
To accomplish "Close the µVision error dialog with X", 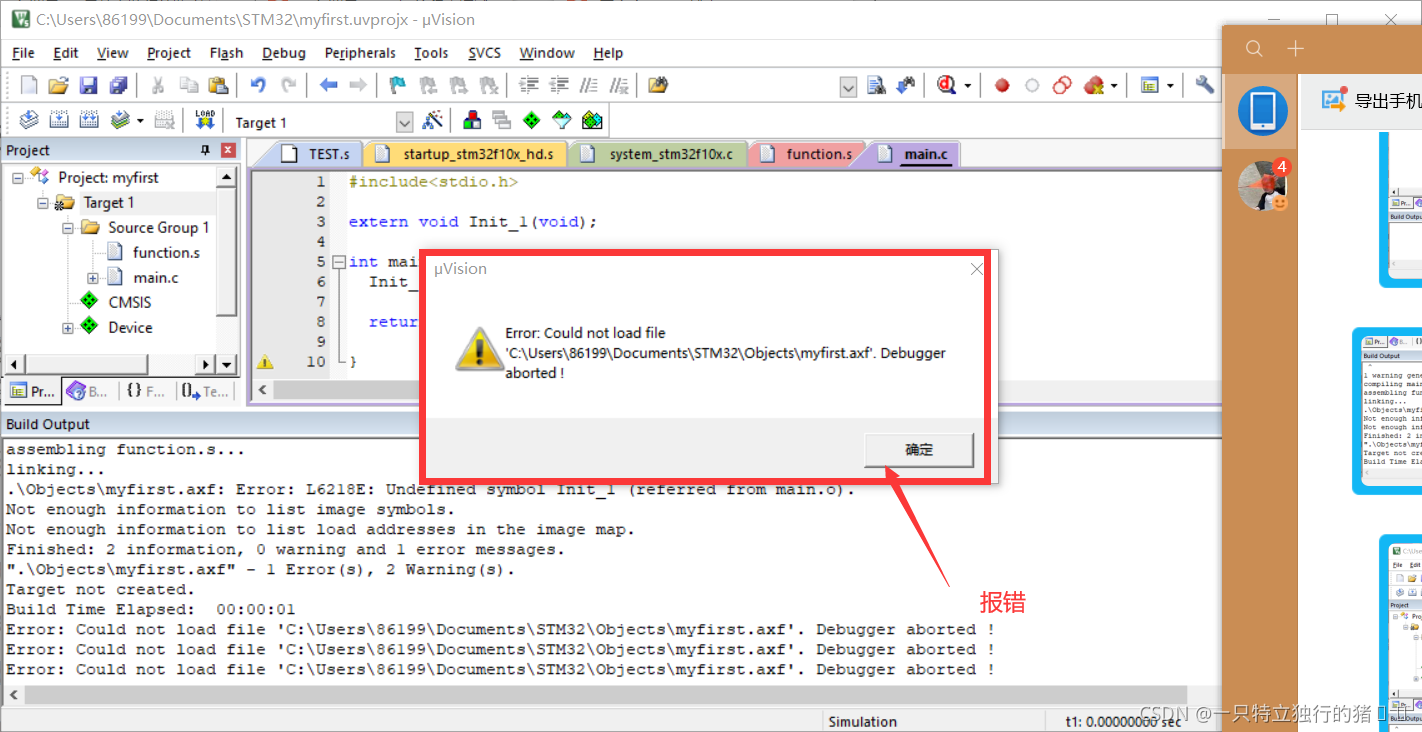I will click(977, 269).
